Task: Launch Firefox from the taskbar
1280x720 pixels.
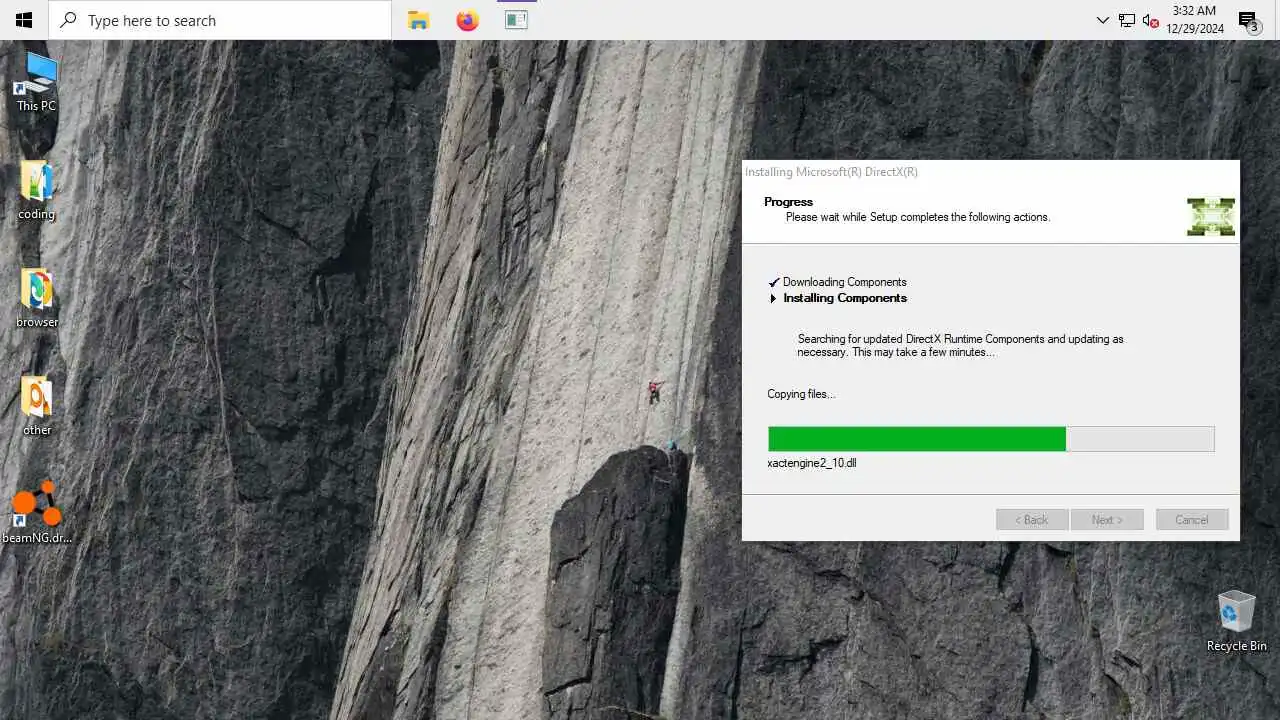Action: (x=467, y=20)
